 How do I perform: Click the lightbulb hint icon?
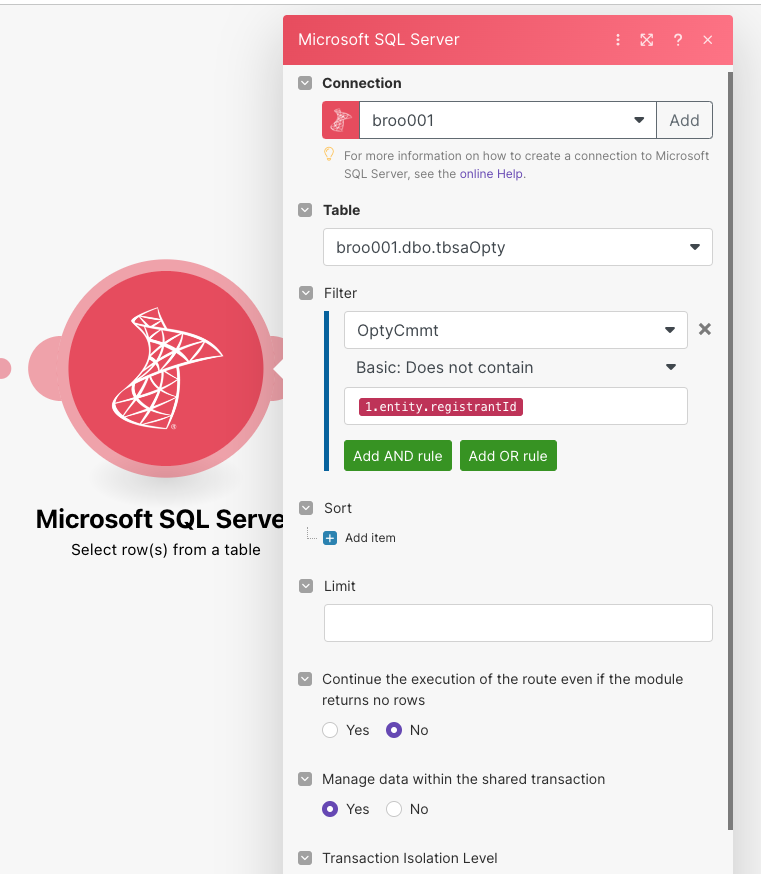(328, 155)
